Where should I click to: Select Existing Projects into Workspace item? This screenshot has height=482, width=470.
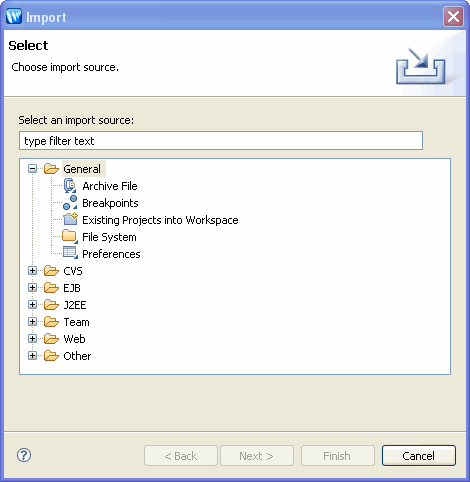coord(160,220)
